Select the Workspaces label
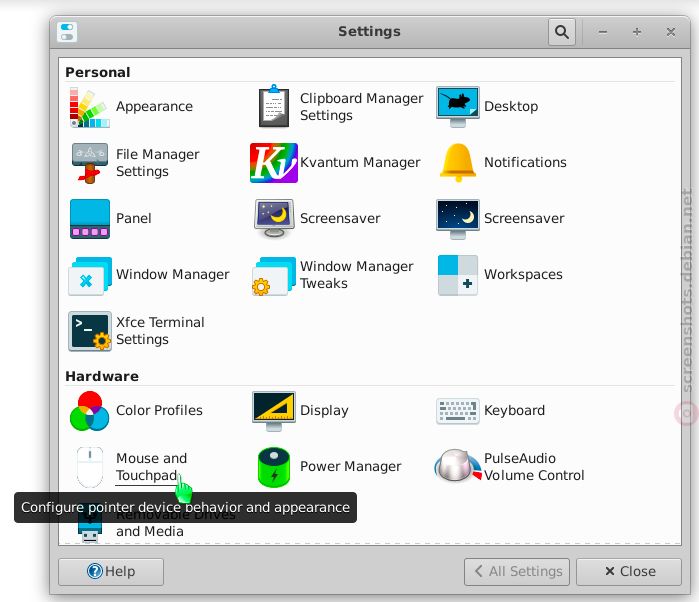The height and width of the screenshot is (602, 699). 523,275
